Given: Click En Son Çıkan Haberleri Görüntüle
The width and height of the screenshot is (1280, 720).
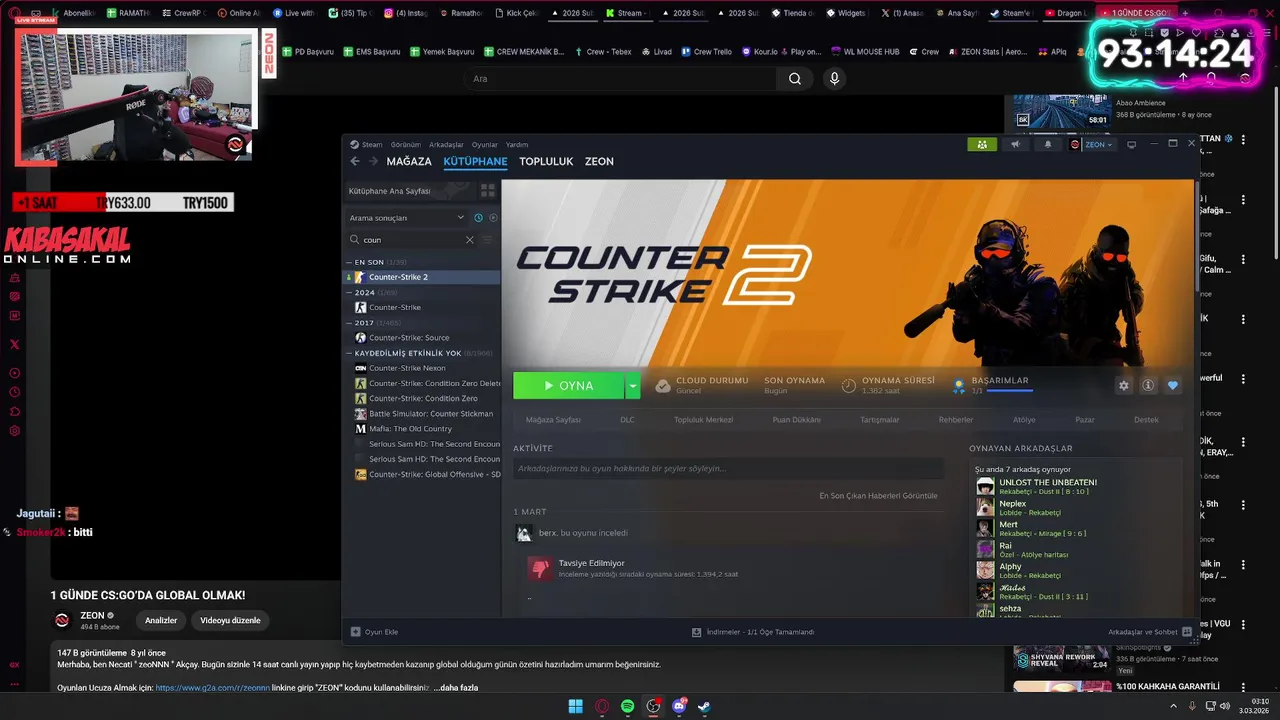Looking at the screenshot, I should coord(878,495).
